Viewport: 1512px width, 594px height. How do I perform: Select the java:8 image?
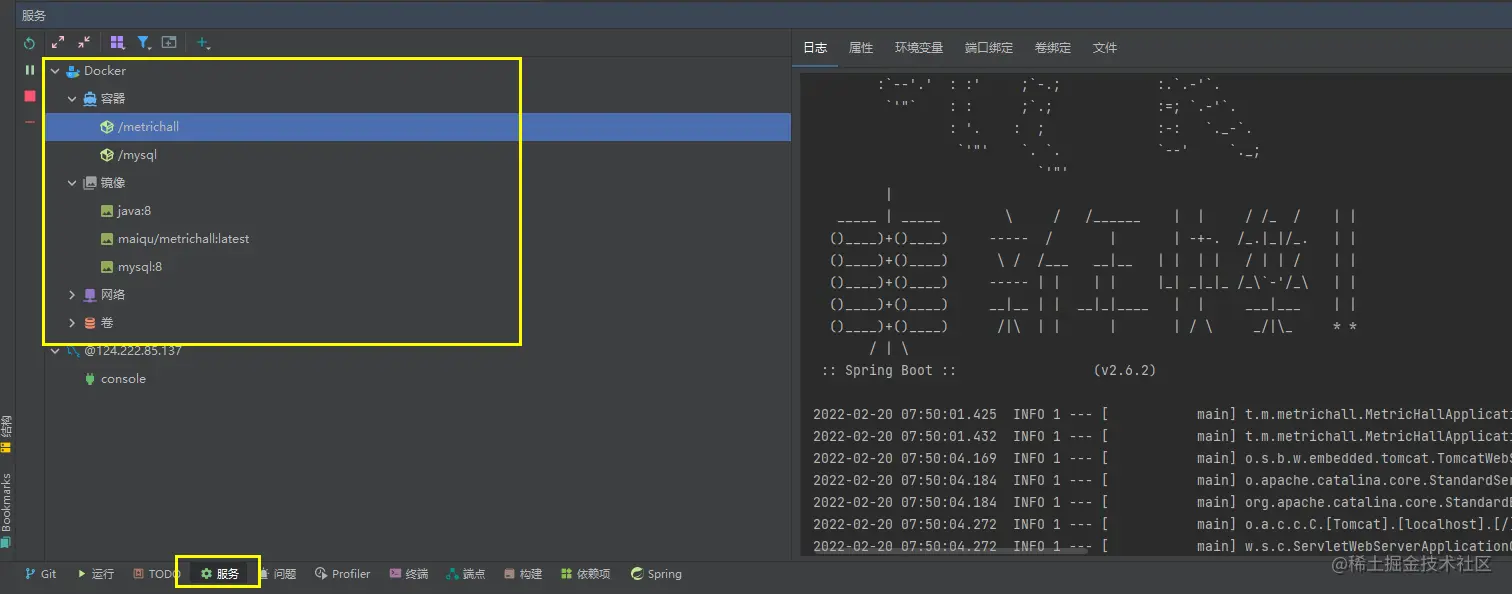tap(418, 211)
